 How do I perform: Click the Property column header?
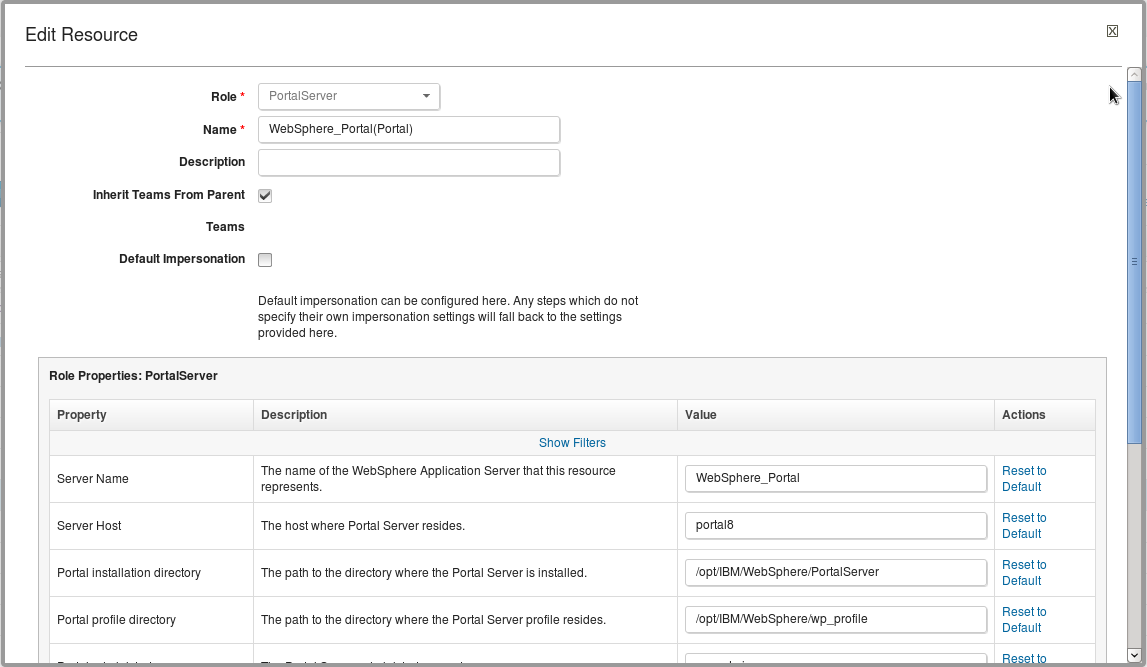point(82,415)
